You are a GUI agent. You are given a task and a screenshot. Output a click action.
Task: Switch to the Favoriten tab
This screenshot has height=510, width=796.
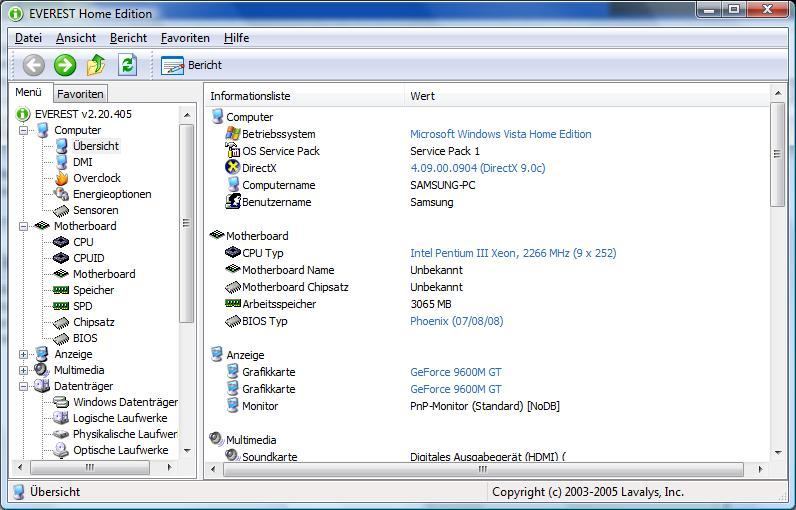coord(80,94)
